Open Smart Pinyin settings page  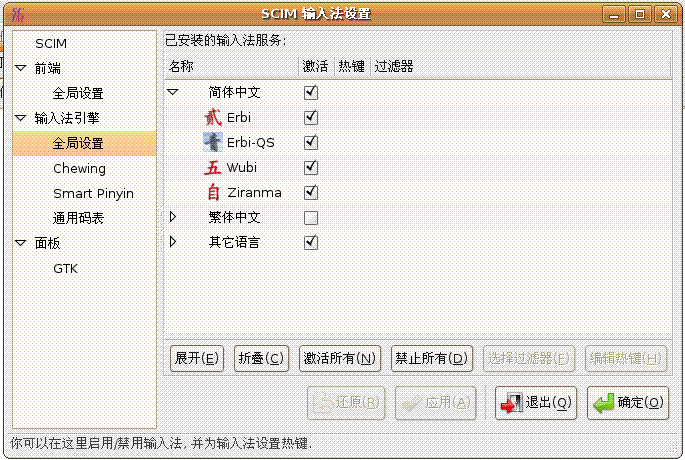[93, 194]
